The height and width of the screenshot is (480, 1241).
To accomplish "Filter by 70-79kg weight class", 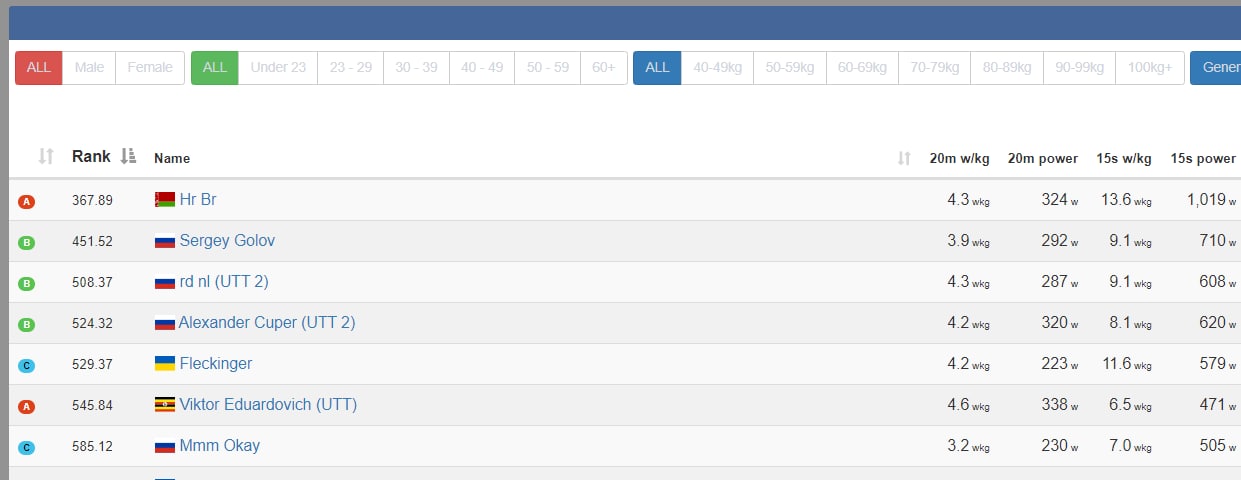I will tap(934, 68).
